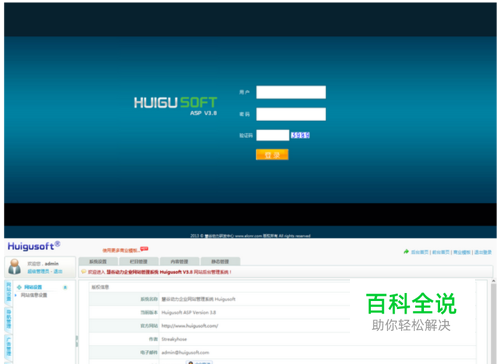Screen dimensions: 500x364
Task: Select the 网站设置 vertical side tab
Action: click(9, 292)
